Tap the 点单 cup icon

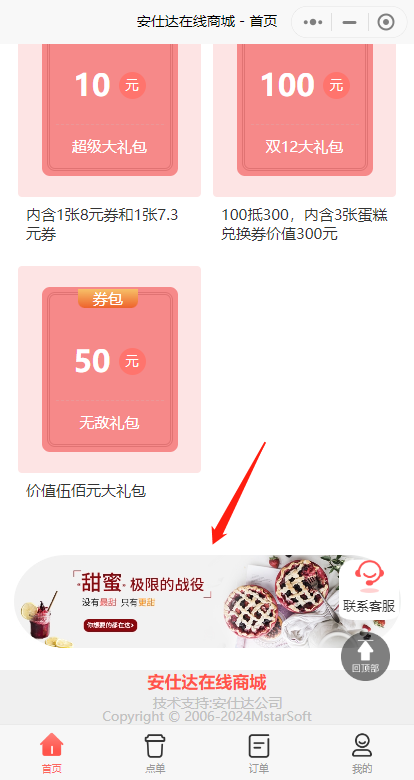pyautogui.click(x=155, y=746)
